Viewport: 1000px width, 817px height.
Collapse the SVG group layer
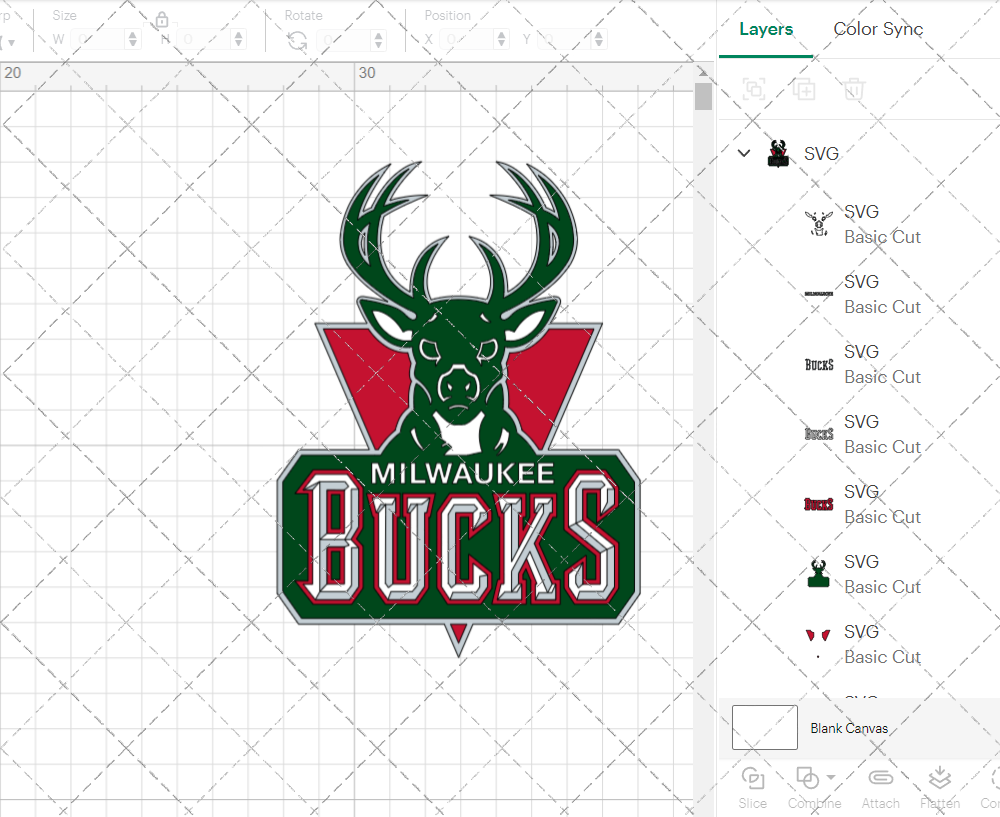pyautogui.click(x=744, y=153)
